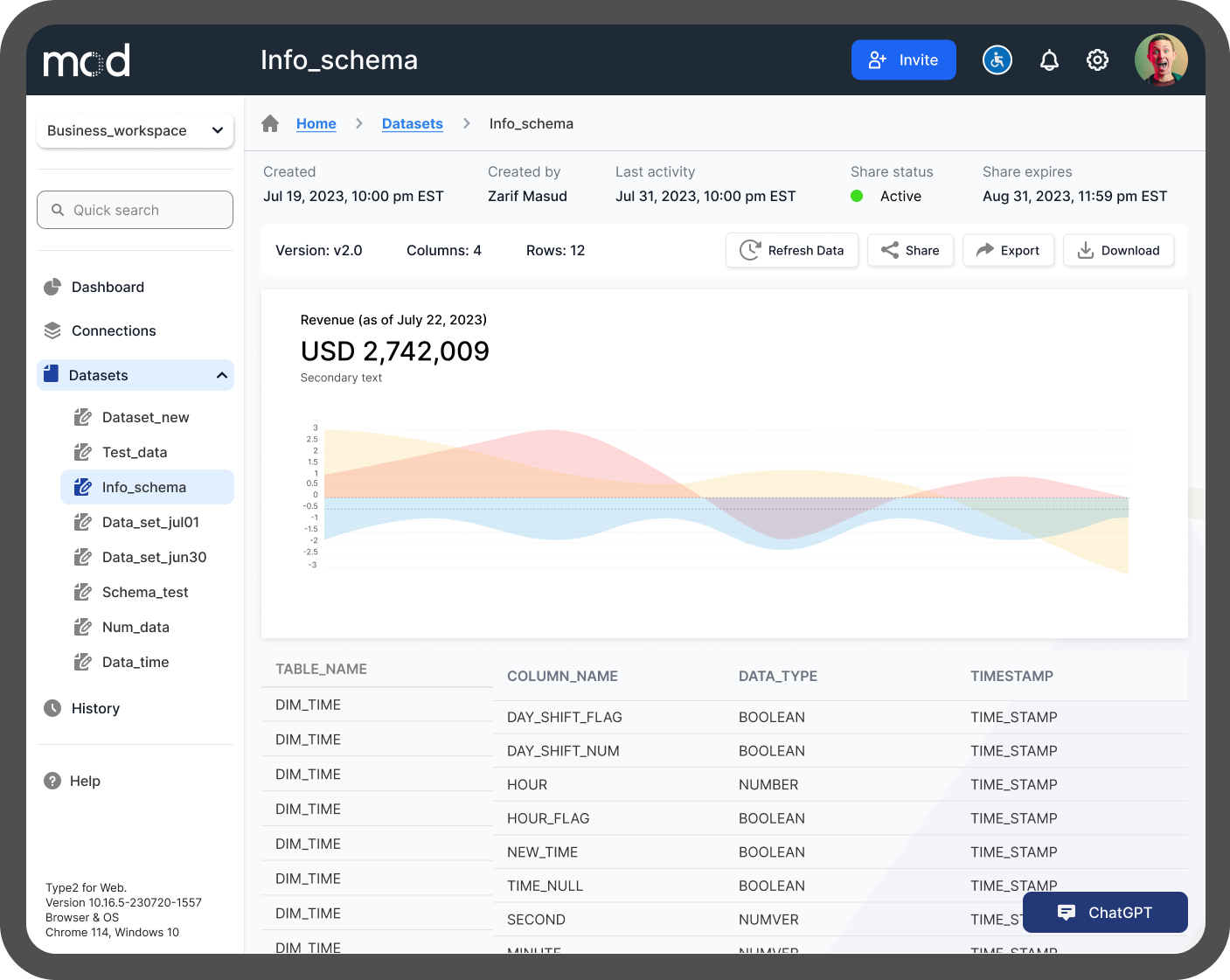The height and width of the screenshot is (980, 1230).
Task: Click the USD 2,742,009 revenue value
Action: pyautogui.click(x=395, y=351)
